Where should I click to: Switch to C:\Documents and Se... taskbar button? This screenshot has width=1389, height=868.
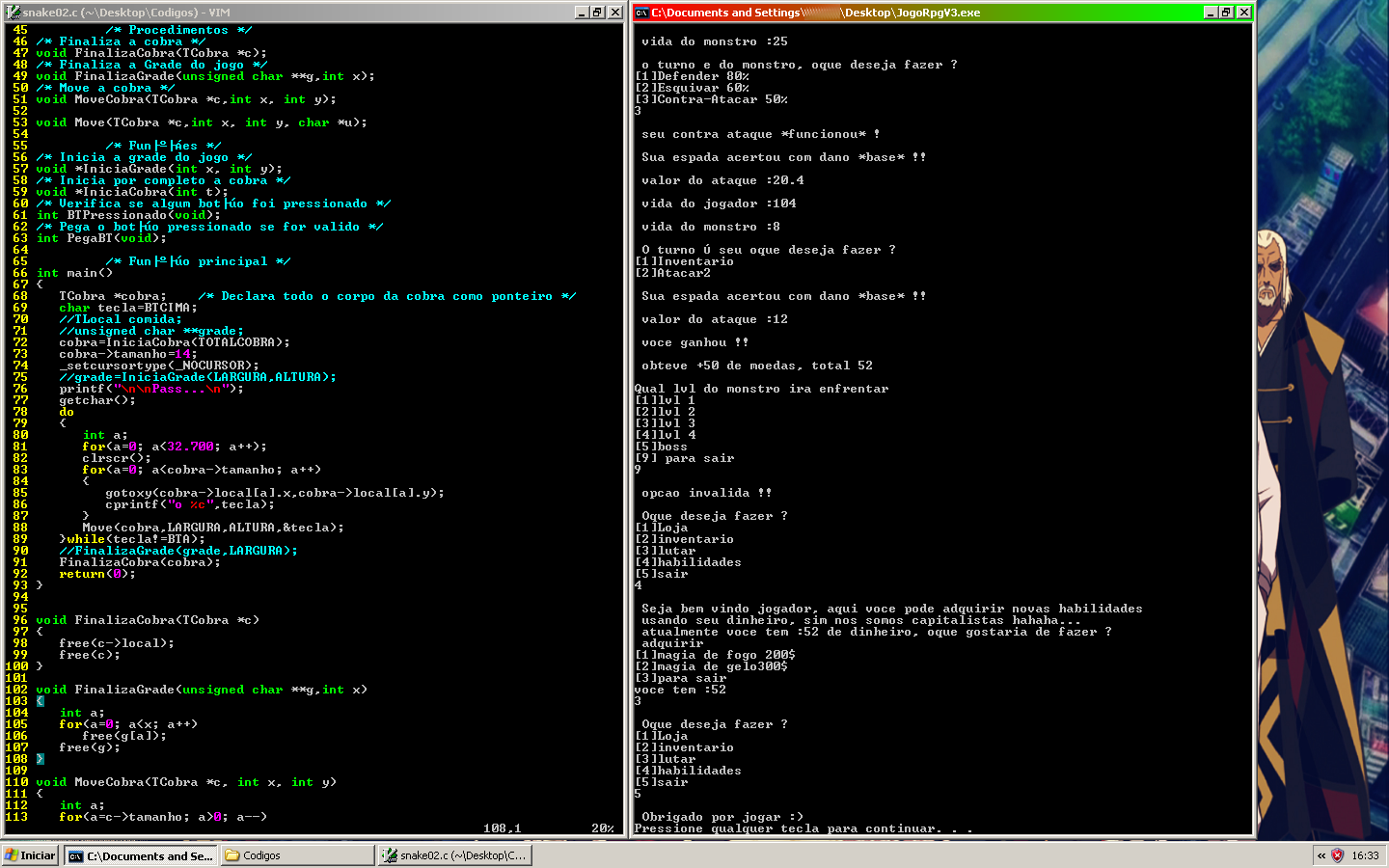click(141, 855)
